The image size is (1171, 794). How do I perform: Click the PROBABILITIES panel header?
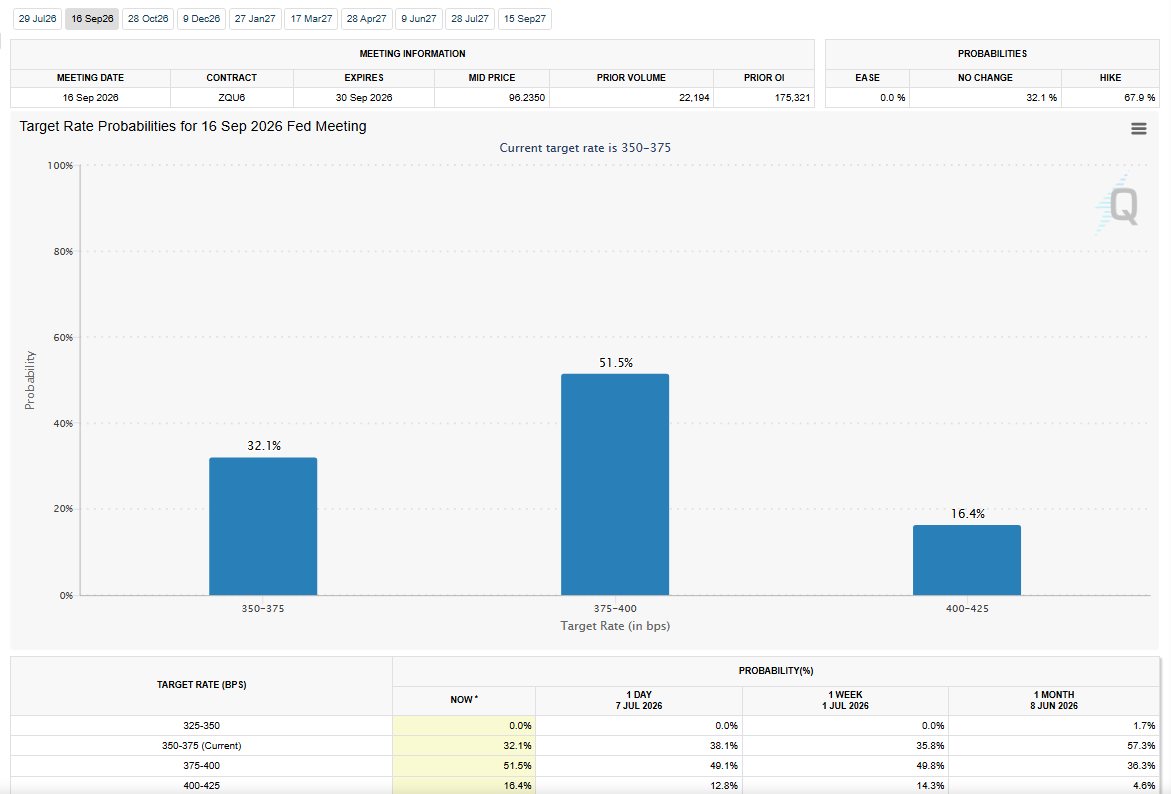992,54
